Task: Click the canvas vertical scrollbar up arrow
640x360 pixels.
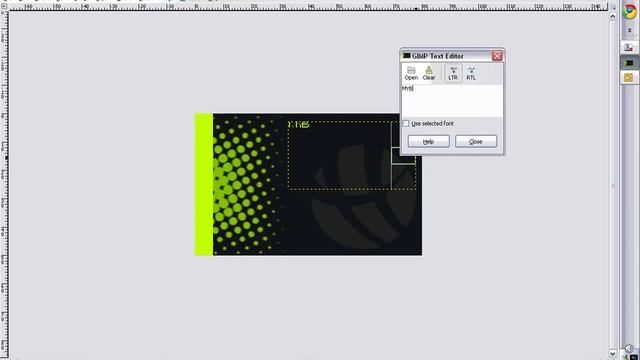Action: click(x=613, y=16)
